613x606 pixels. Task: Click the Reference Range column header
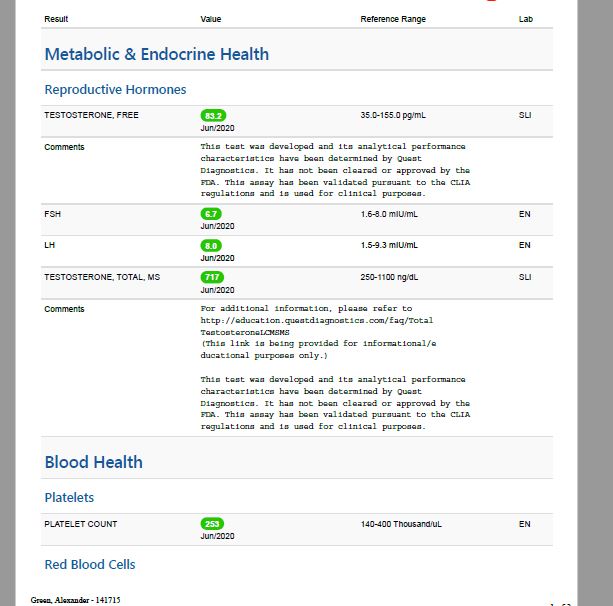393,19
